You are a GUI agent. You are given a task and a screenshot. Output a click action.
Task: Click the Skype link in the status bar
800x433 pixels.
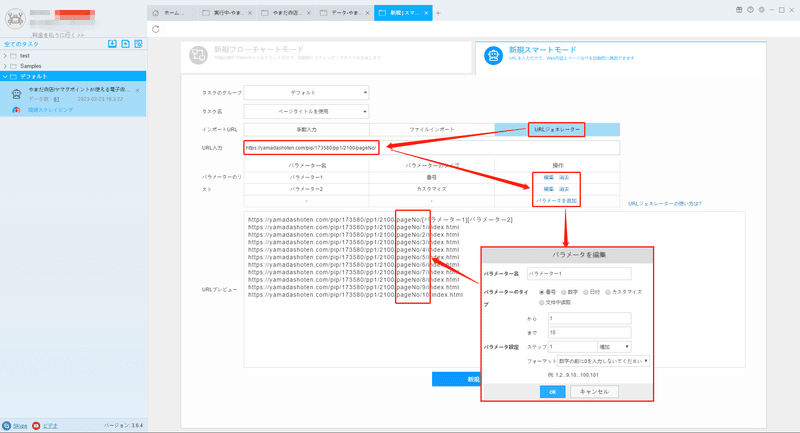(20, 426)
